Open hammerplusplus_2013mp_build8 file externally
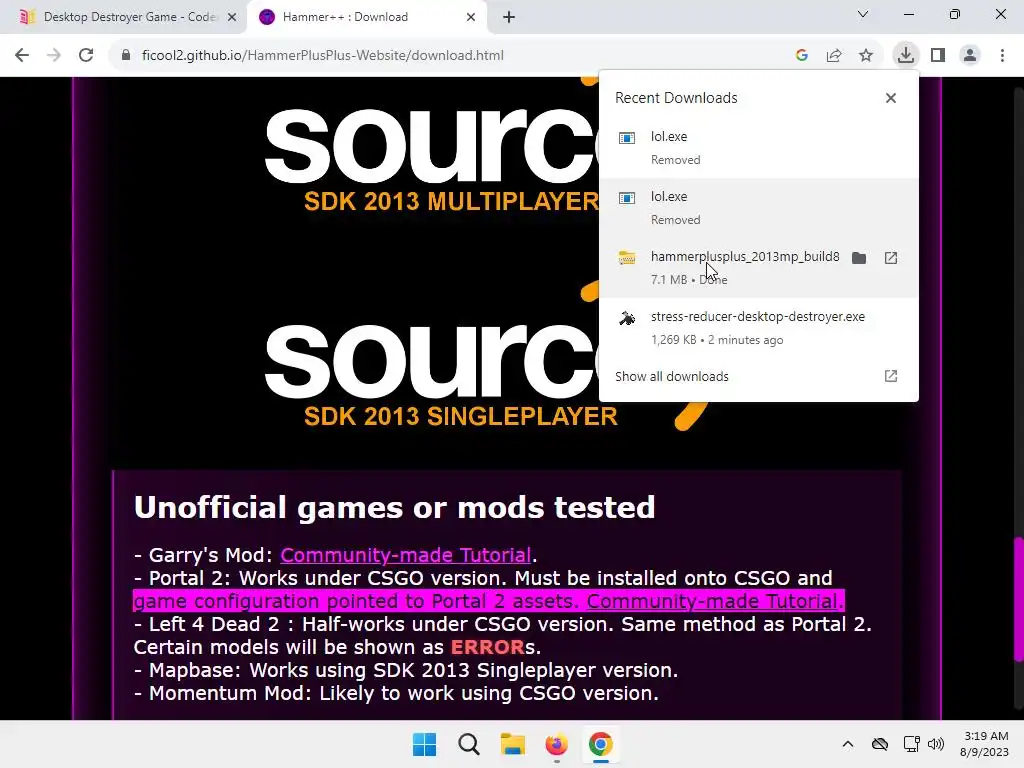 [891, 258]
